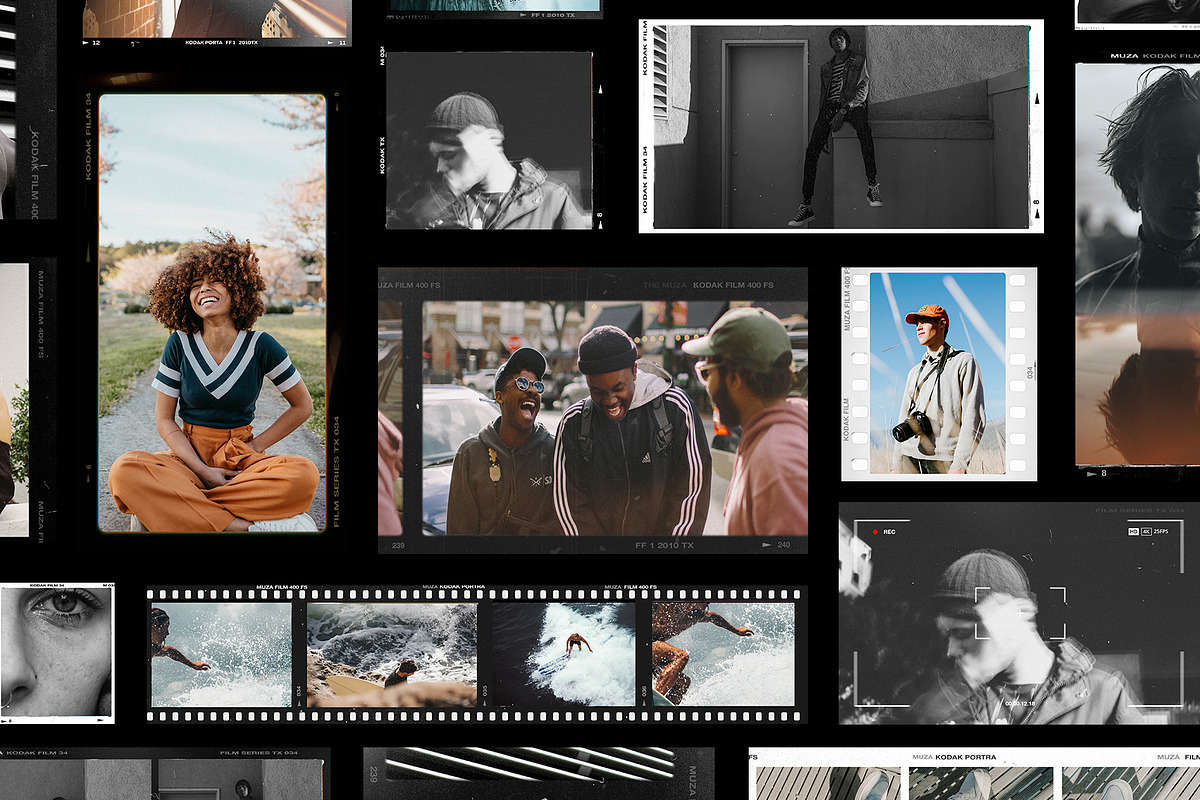Click the last surfer frame on film strip
This screenshot has width=1200, height=800.
click(723, 654)
